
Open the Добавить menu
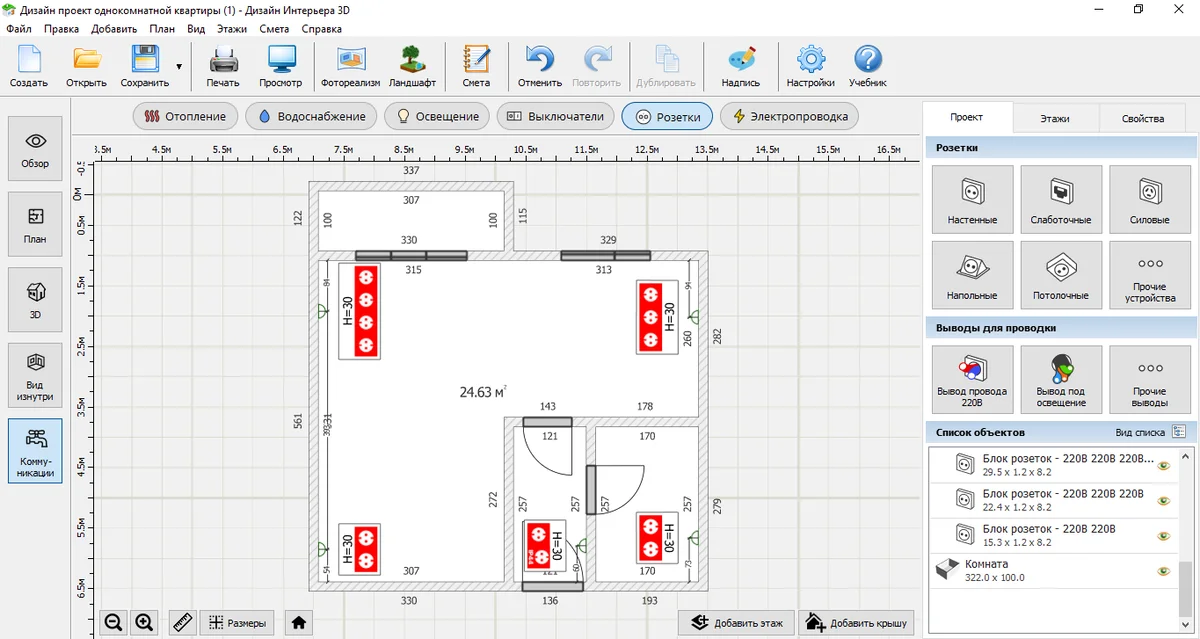[x=113, y=29]
